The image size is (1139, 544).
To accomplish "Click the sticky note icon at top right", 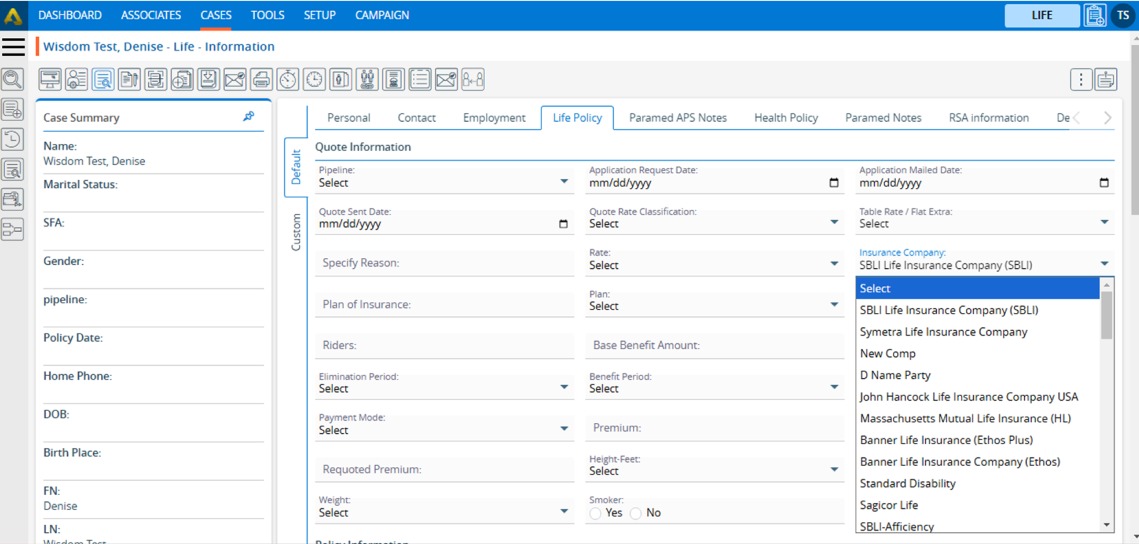I will pyautogui.click(x=1105, y=79).
